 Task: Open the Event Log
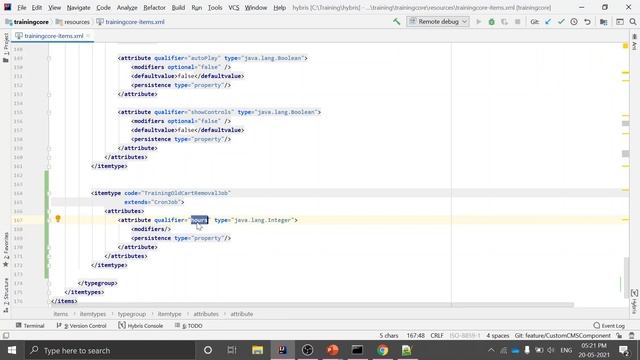coord(609,325)
